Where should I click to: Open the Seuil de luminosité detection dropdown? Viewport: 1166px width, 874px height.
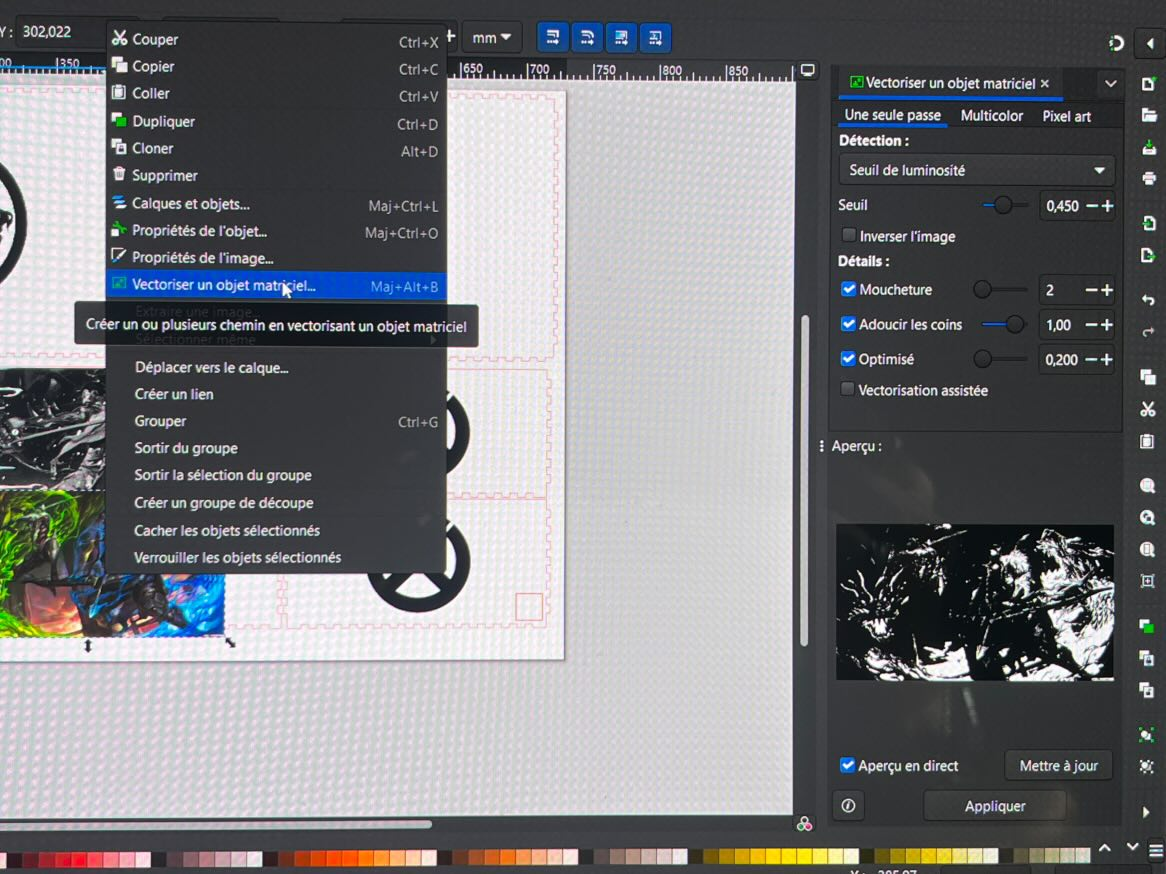click(x=976, y=170)
